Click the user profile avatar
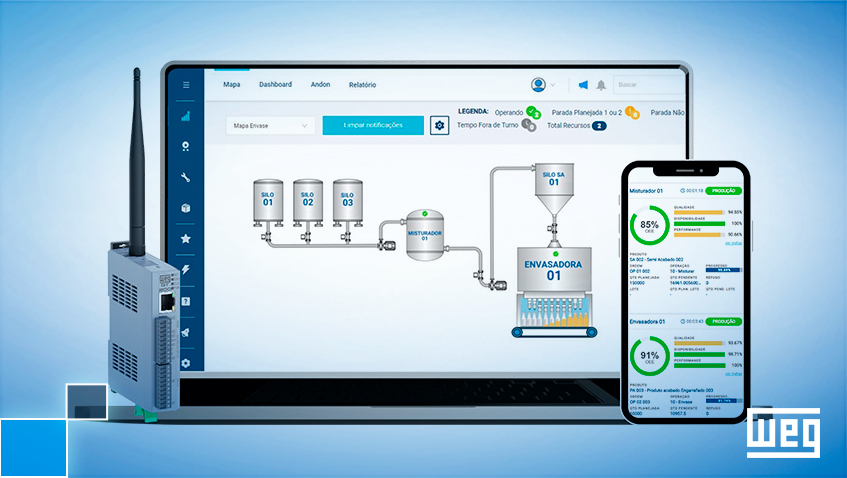 [538, 85]
